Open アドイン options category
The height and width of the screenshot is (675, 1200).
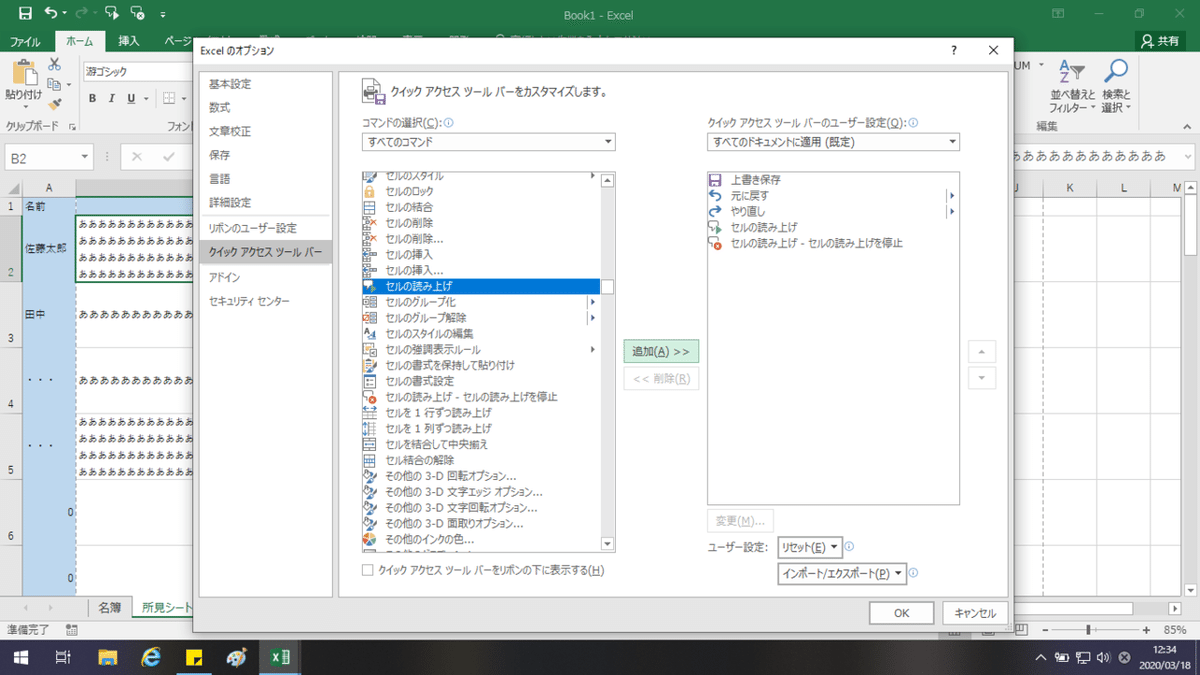pos(224,277)
